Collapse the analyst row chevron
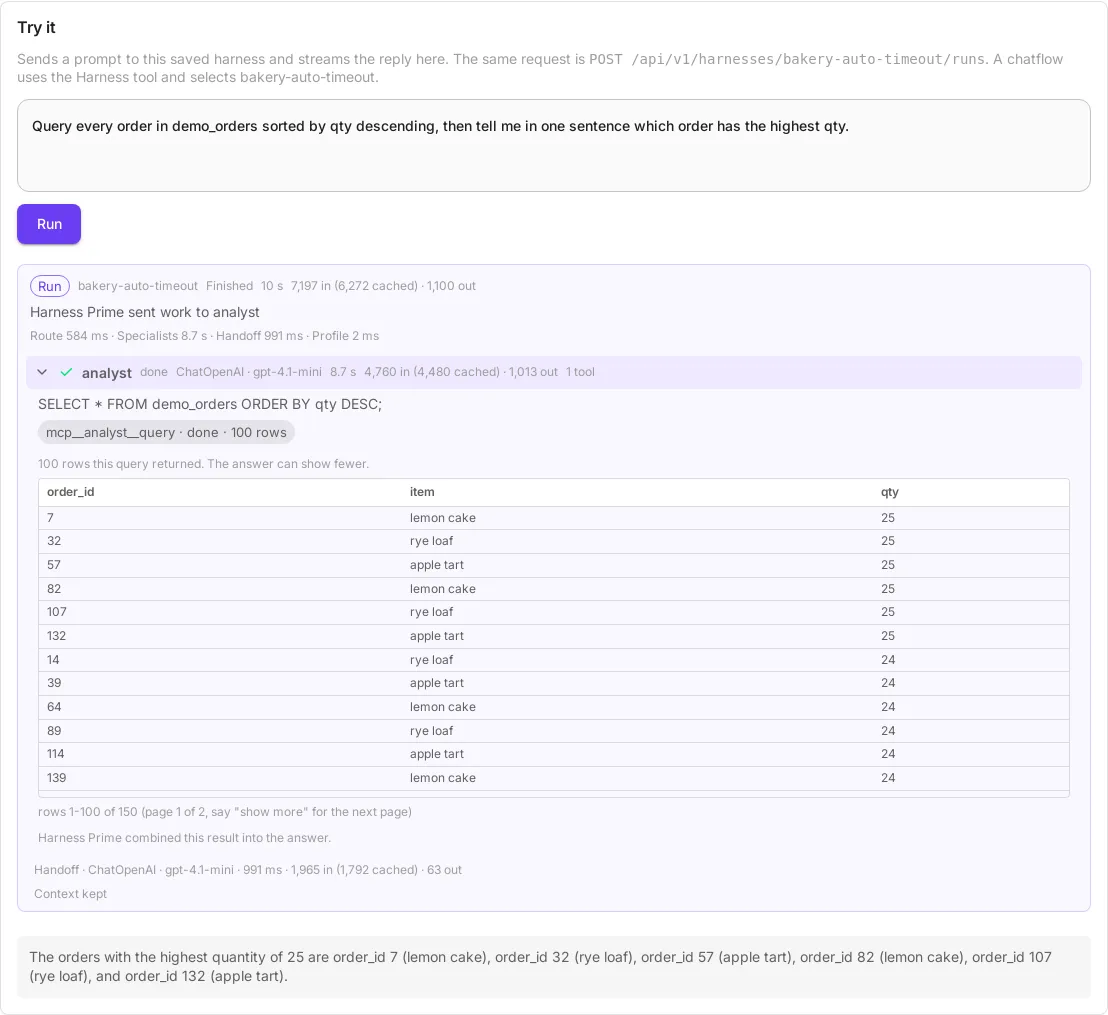Viewport: 1108px width, 1015px height. pos(42,372)
